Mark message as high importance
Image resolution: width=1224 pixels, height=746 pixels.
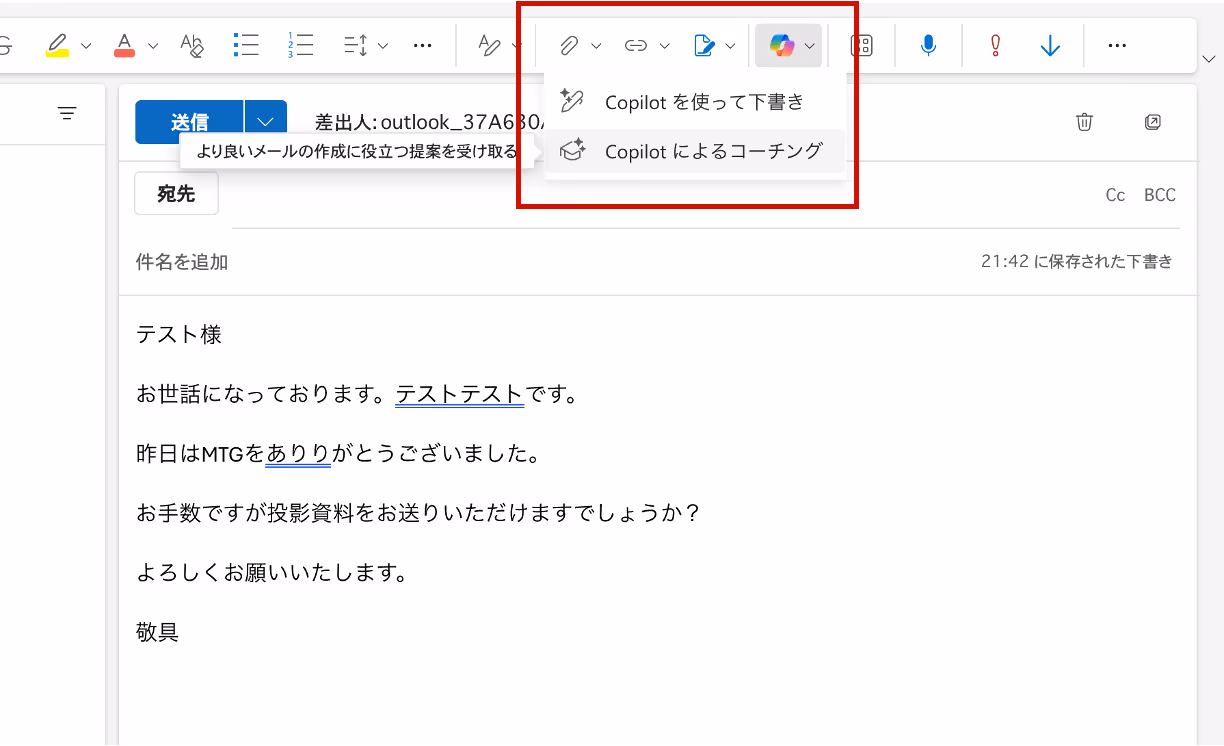point(995,45)
